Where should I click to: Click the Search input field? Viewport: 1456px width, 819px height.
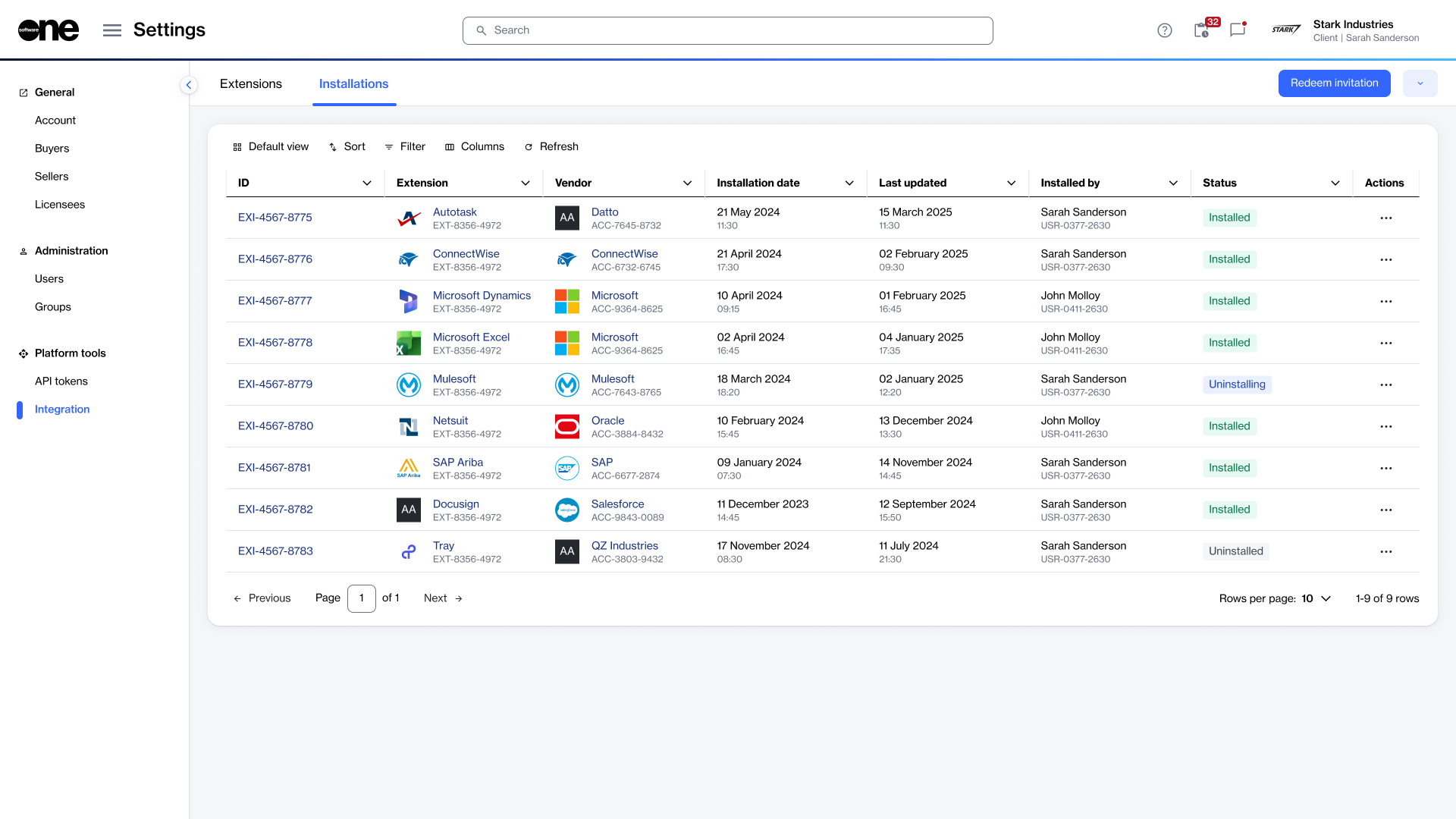[728, 30]
